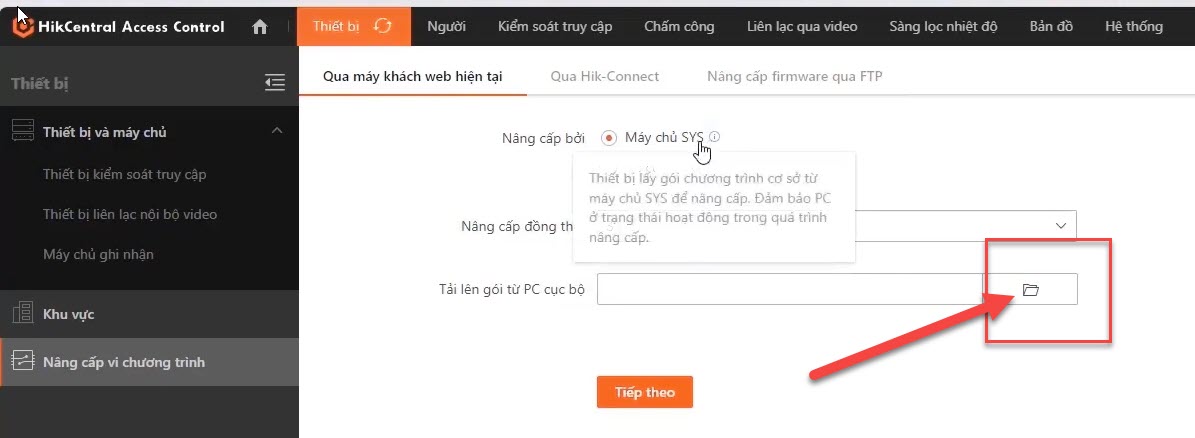
Task: Open the Chấm công menu
Action: pyautogui.click(x=679, y=26)
